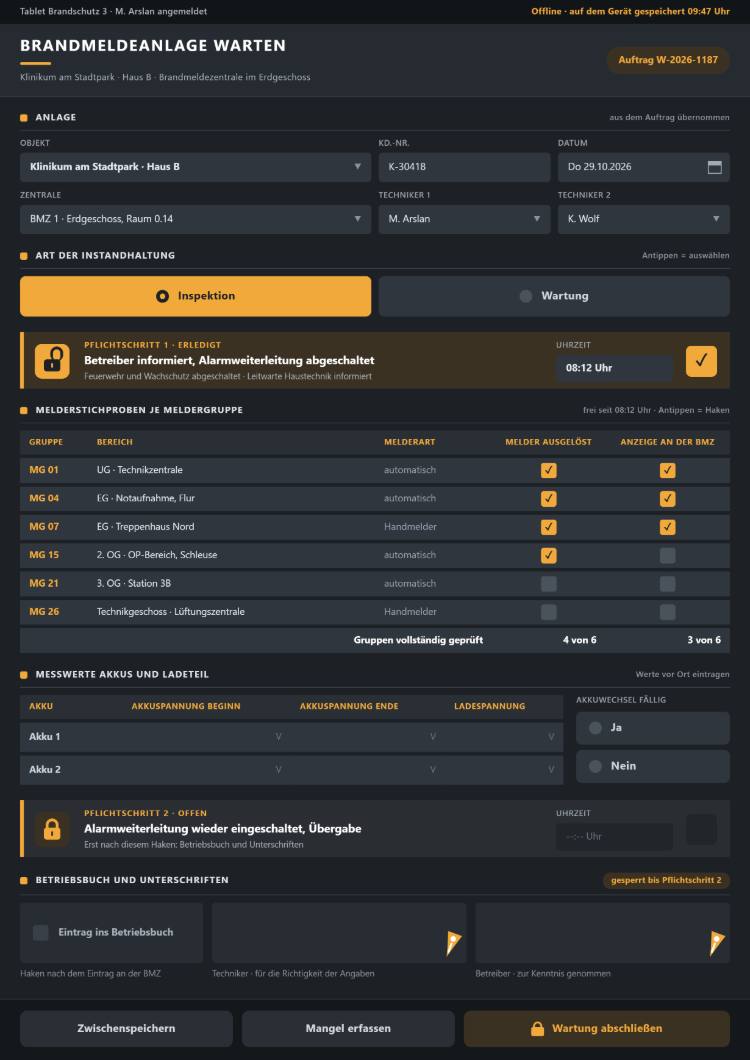This screenshot has width=750, height=1060.
Task: Click the Datum field Do 29.10.2026
Action: click(x=644, y=167)
